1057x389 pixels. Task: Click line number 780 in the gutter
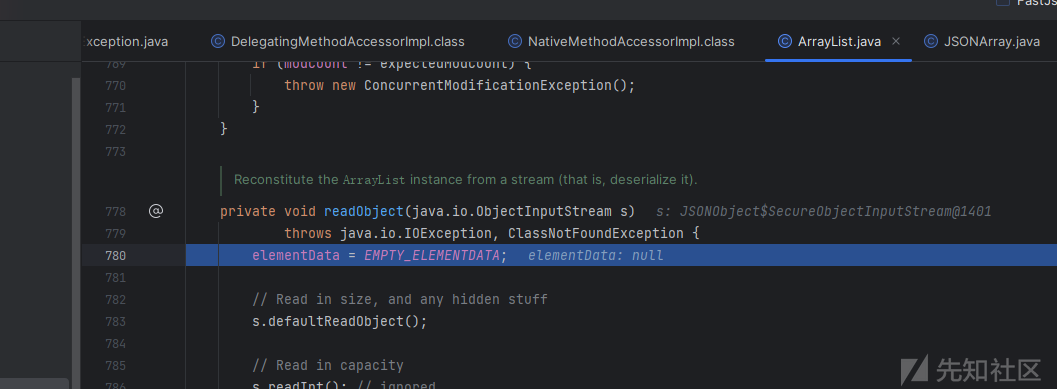116,256
